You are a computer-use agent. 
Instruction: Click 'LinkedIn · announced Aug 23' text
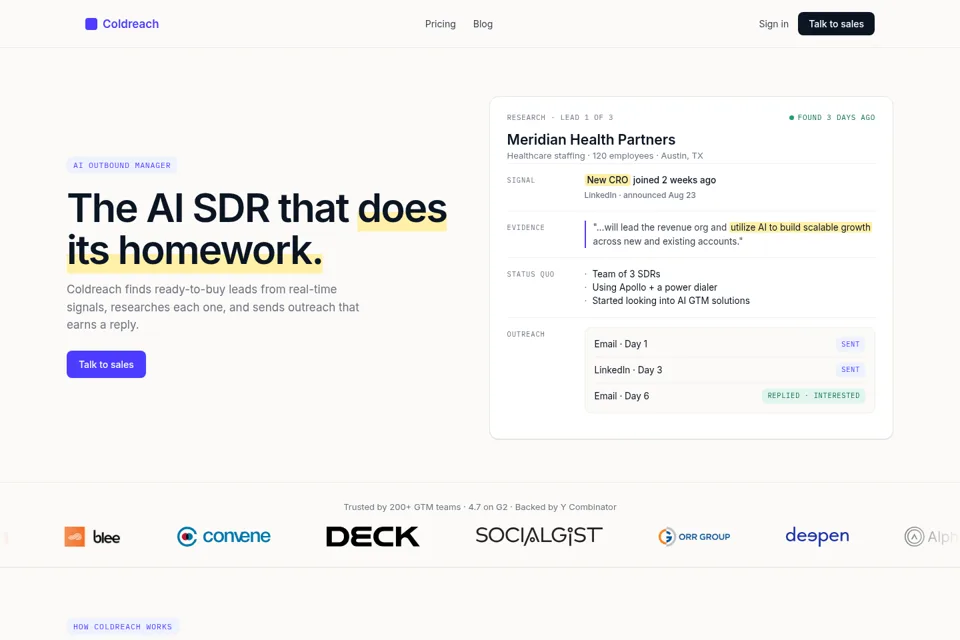coord(640,195)
